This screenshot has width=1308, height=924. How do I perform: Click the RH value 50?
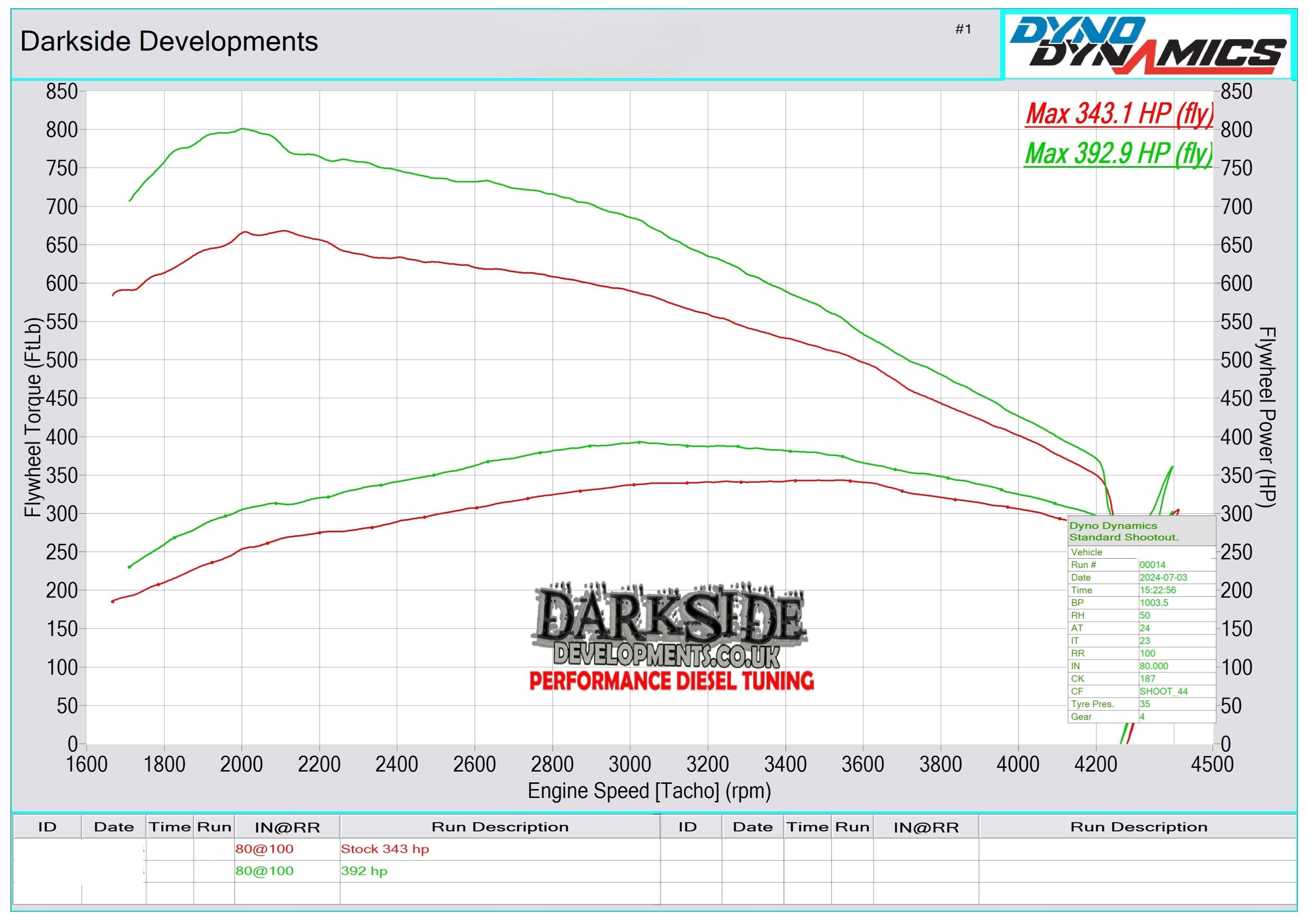pos(1145,615)
